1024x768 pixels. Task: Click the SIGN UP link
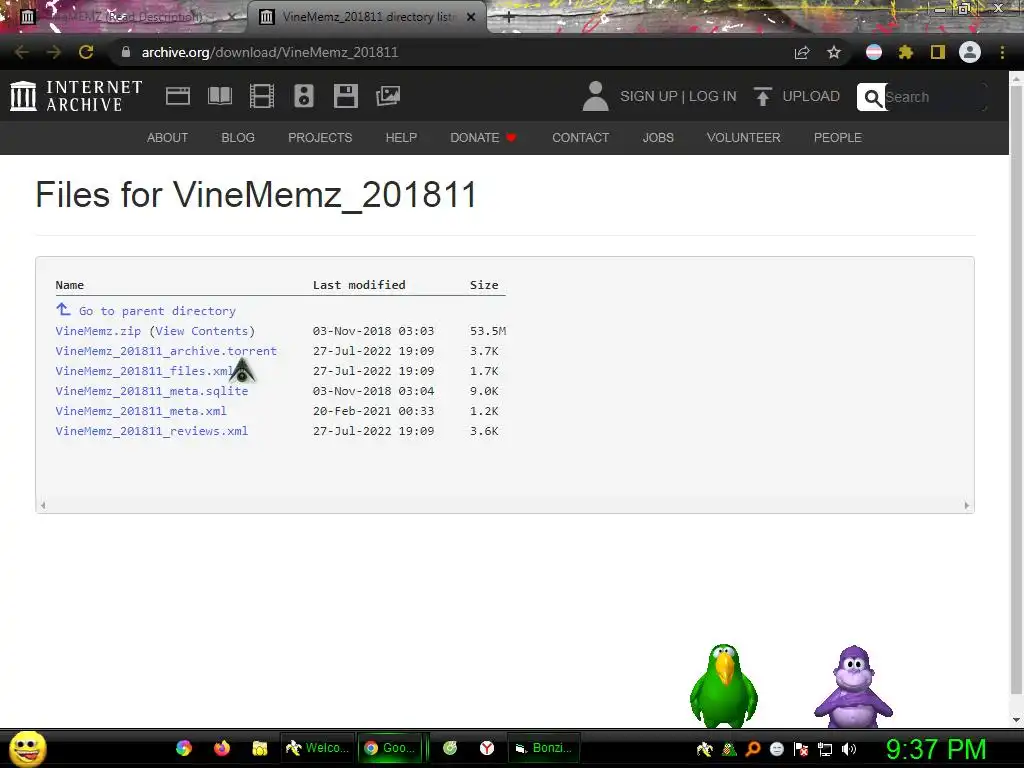click(x=648, y=96)
